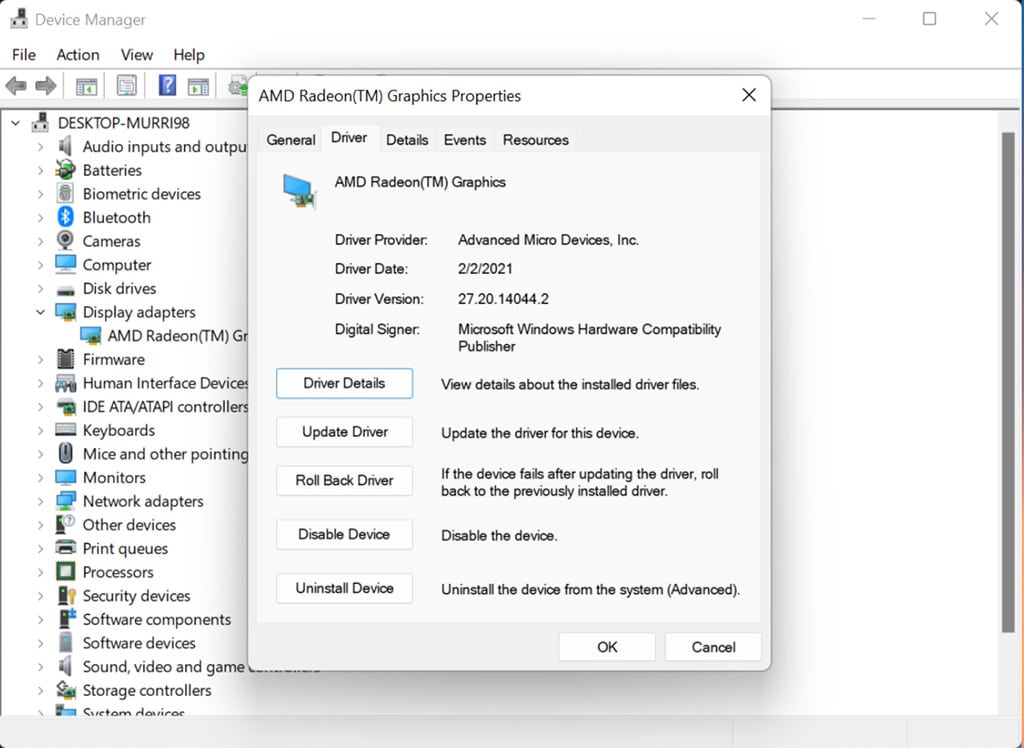Click the Update Driver button

[x=344, y=432]
